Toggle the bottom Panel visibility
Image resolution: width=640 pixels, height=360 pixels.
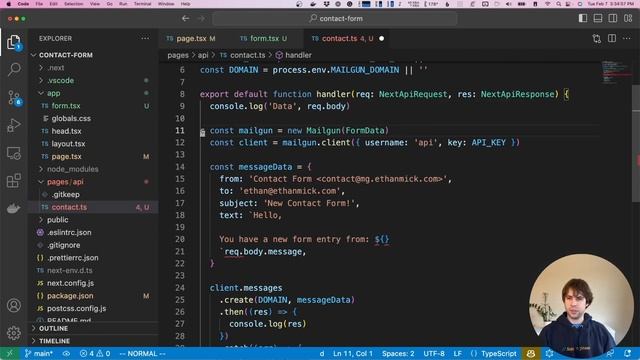[x=598, y=18]
